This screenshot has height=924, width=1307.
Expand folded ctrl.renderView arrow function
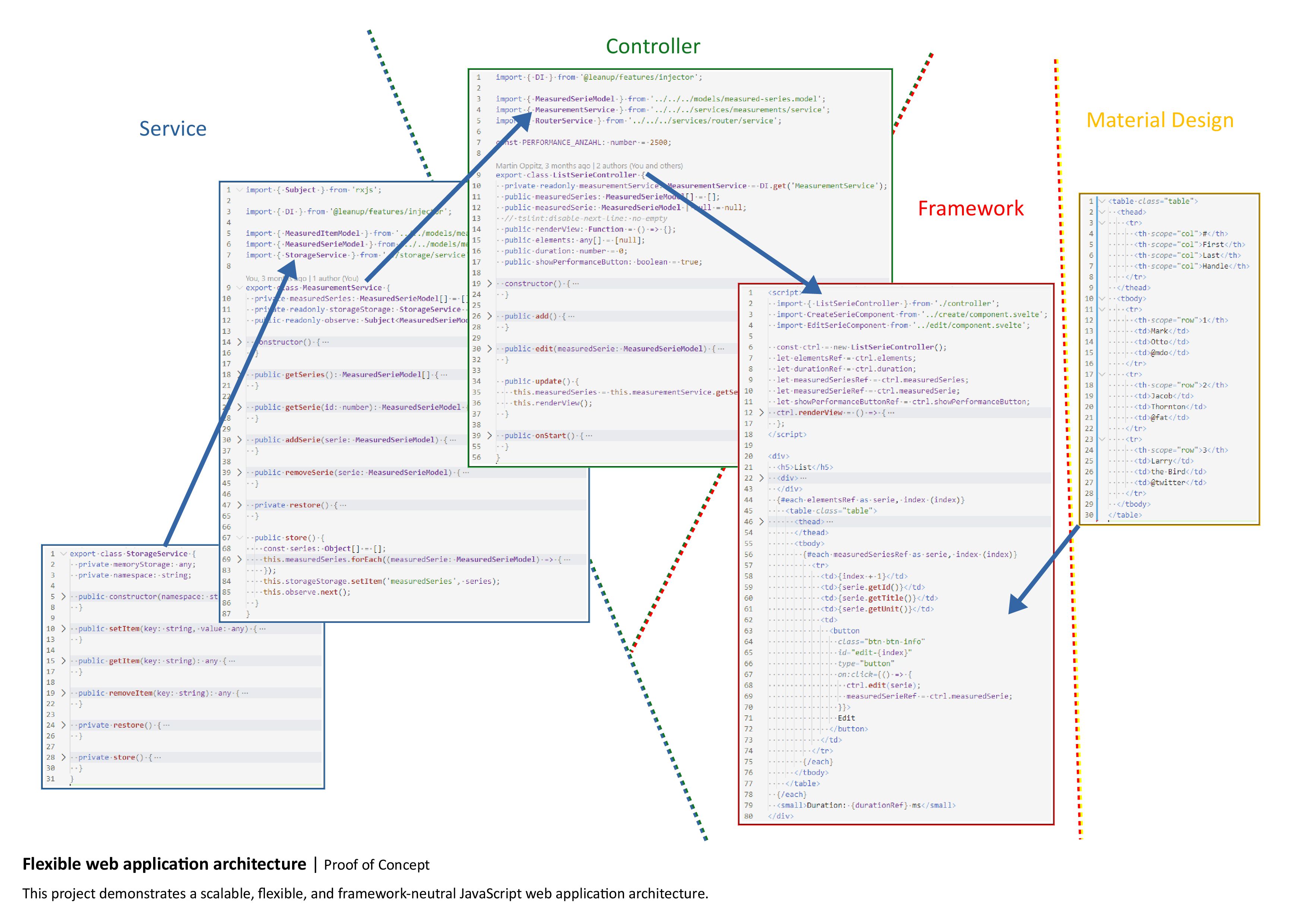(x=762, y=413)
